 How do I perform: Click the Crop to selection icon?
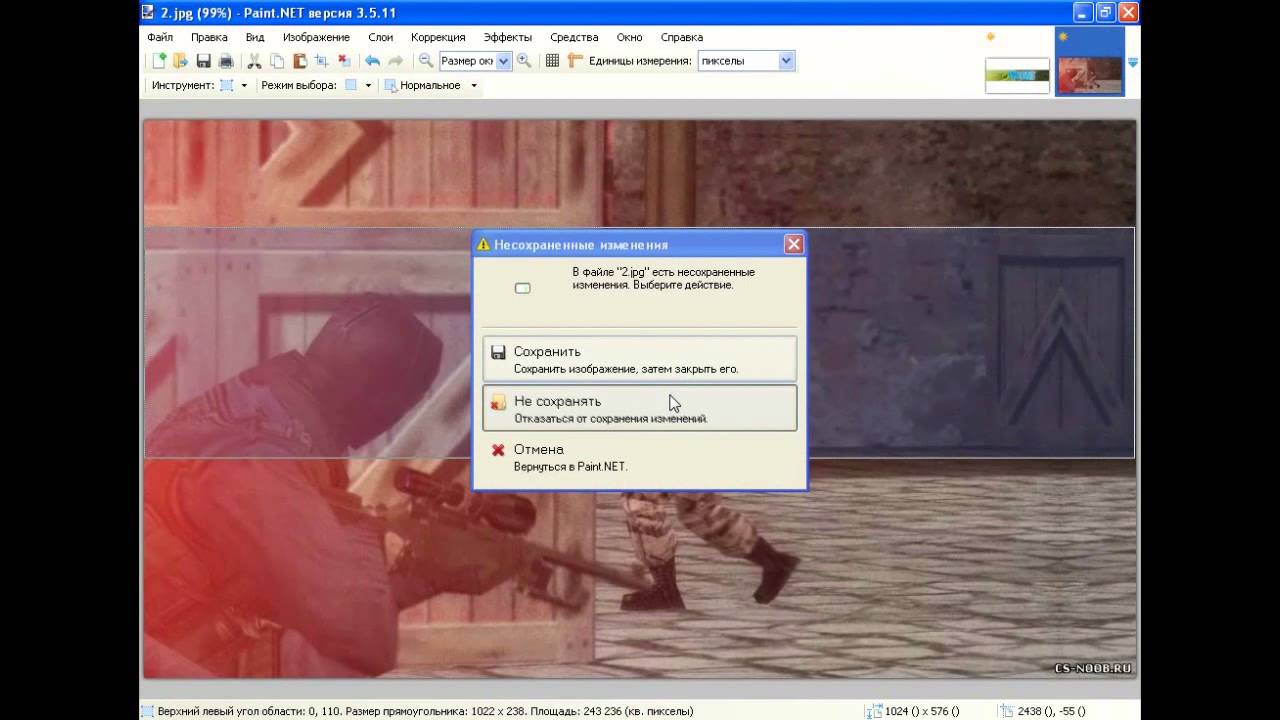pyautogui.click(x=322, y=61)
